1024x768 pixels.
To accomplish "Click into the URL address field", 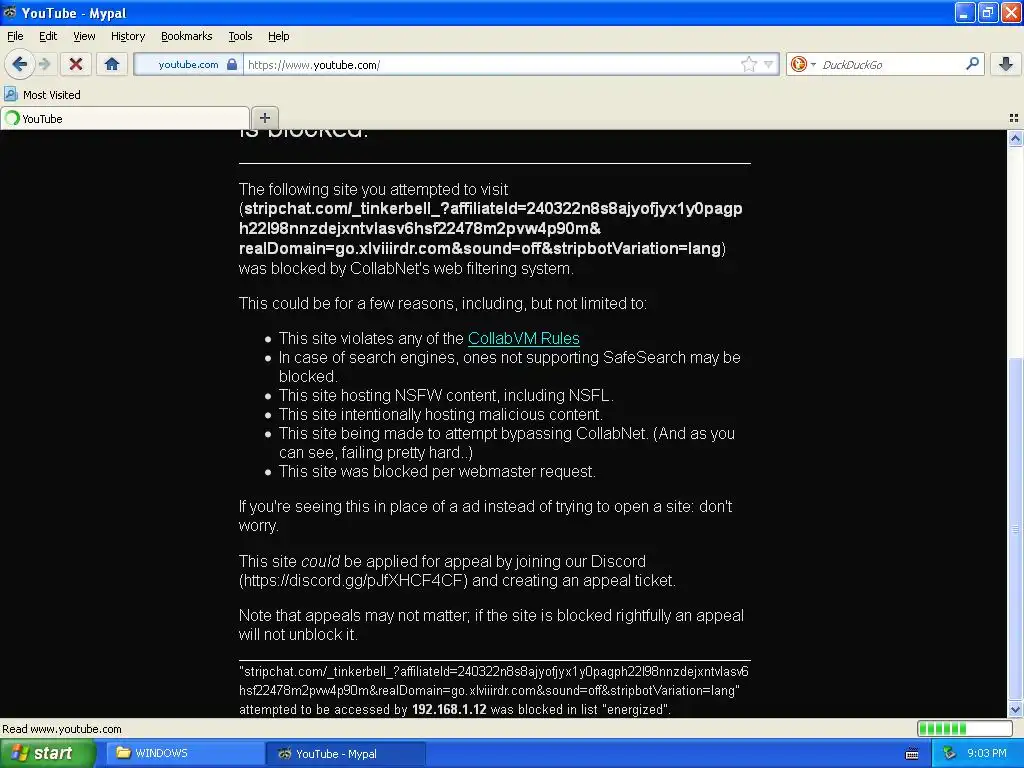I will click(x=490, y=65).
